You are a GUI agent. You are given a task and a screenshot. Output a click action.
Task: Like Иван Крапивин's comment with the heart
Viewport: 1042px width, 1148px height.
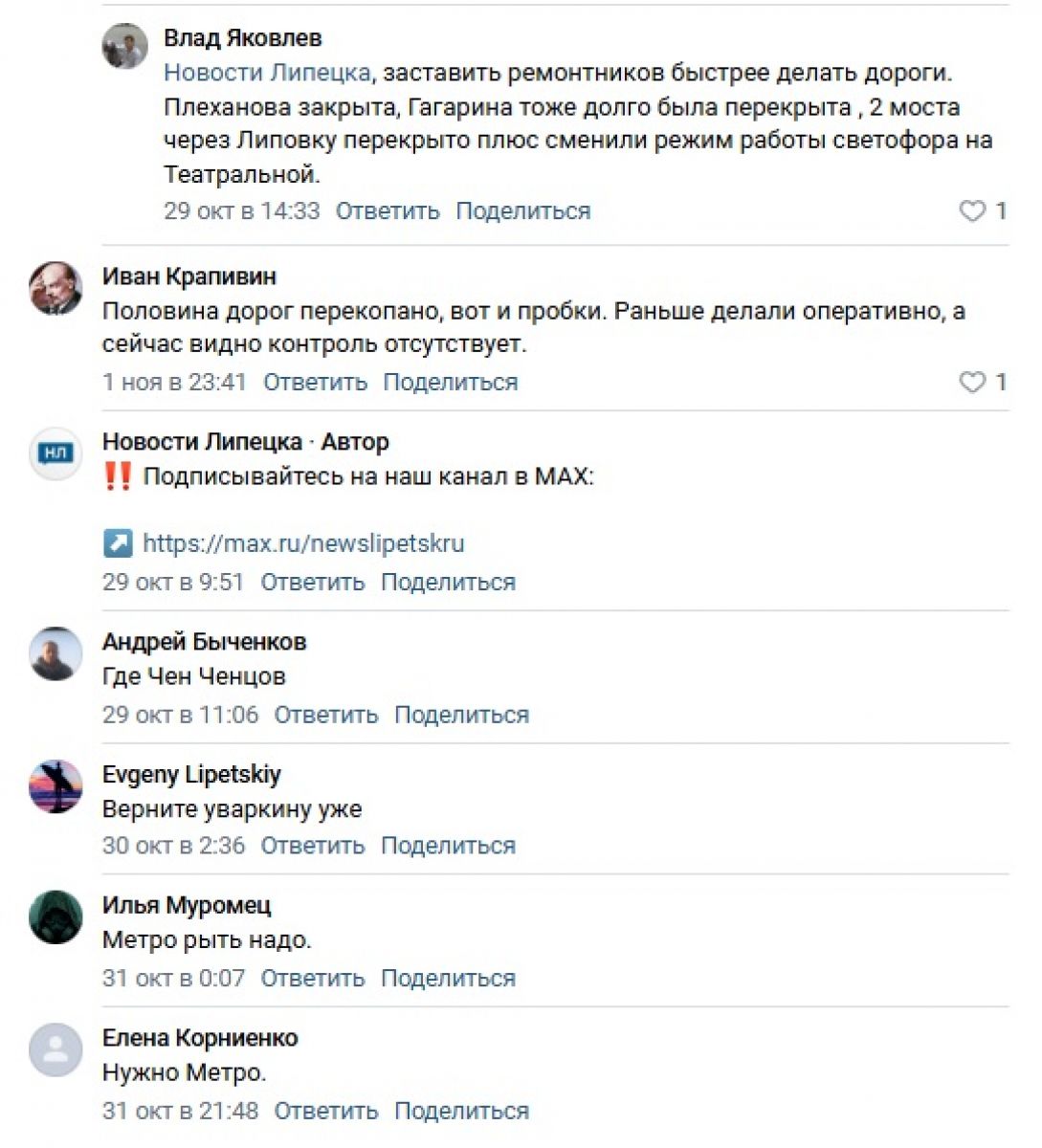point(972,383)
